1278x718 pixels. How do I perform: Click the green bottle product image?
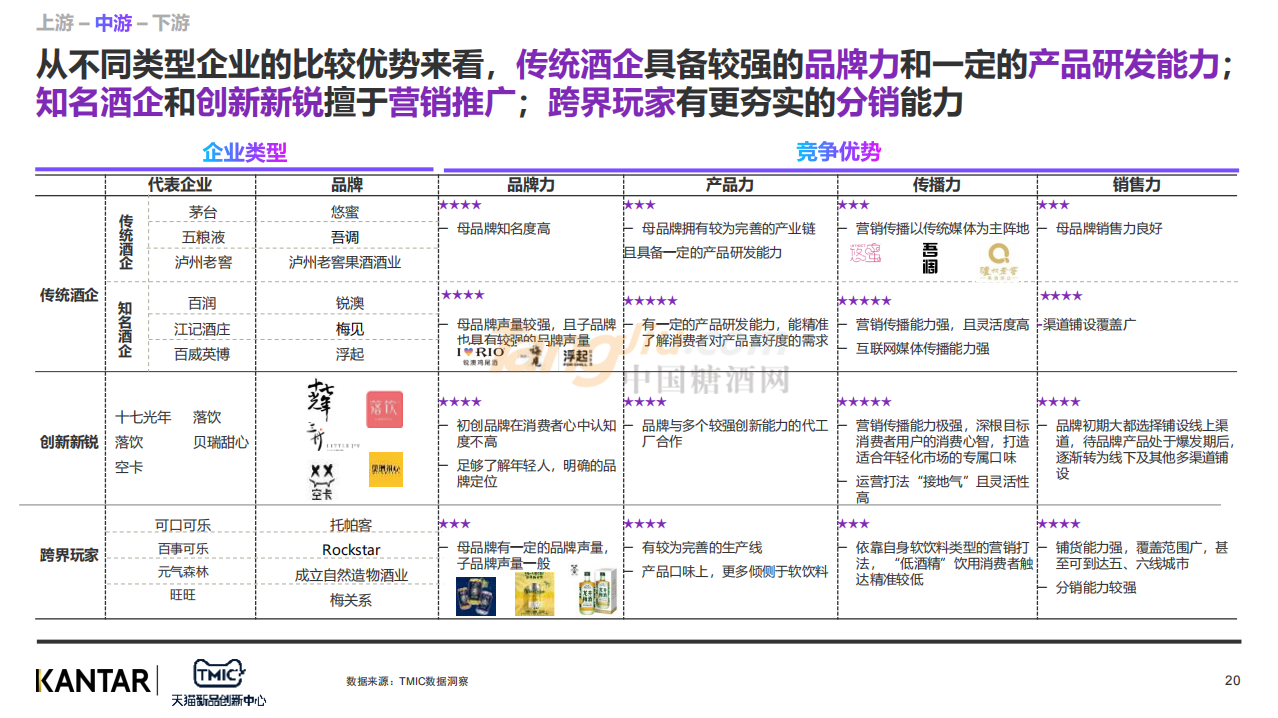(594, 590)
